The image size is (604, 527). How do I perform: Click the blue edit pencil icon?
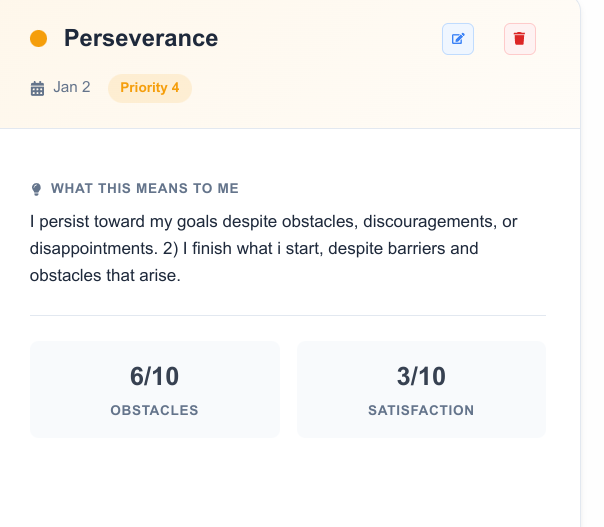click(458, 39)
